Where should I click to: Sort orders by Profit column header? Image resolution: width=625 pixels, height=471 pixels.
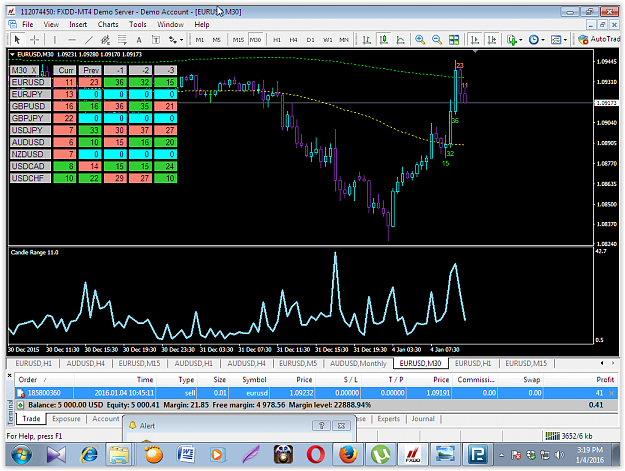(x=605, y=380)
